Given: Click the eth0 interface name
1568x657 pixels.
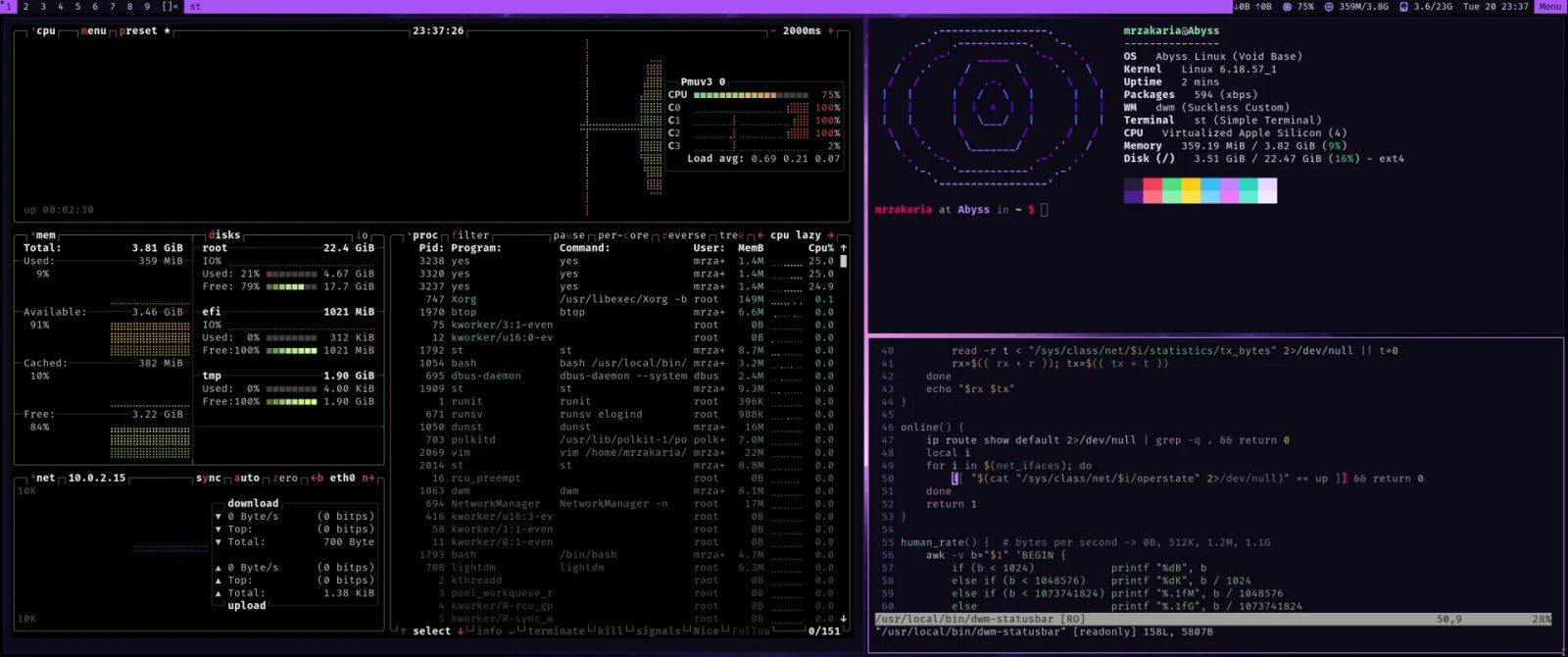Looking at the screenshot, I should pyautogui.click(x=342, y=478).
